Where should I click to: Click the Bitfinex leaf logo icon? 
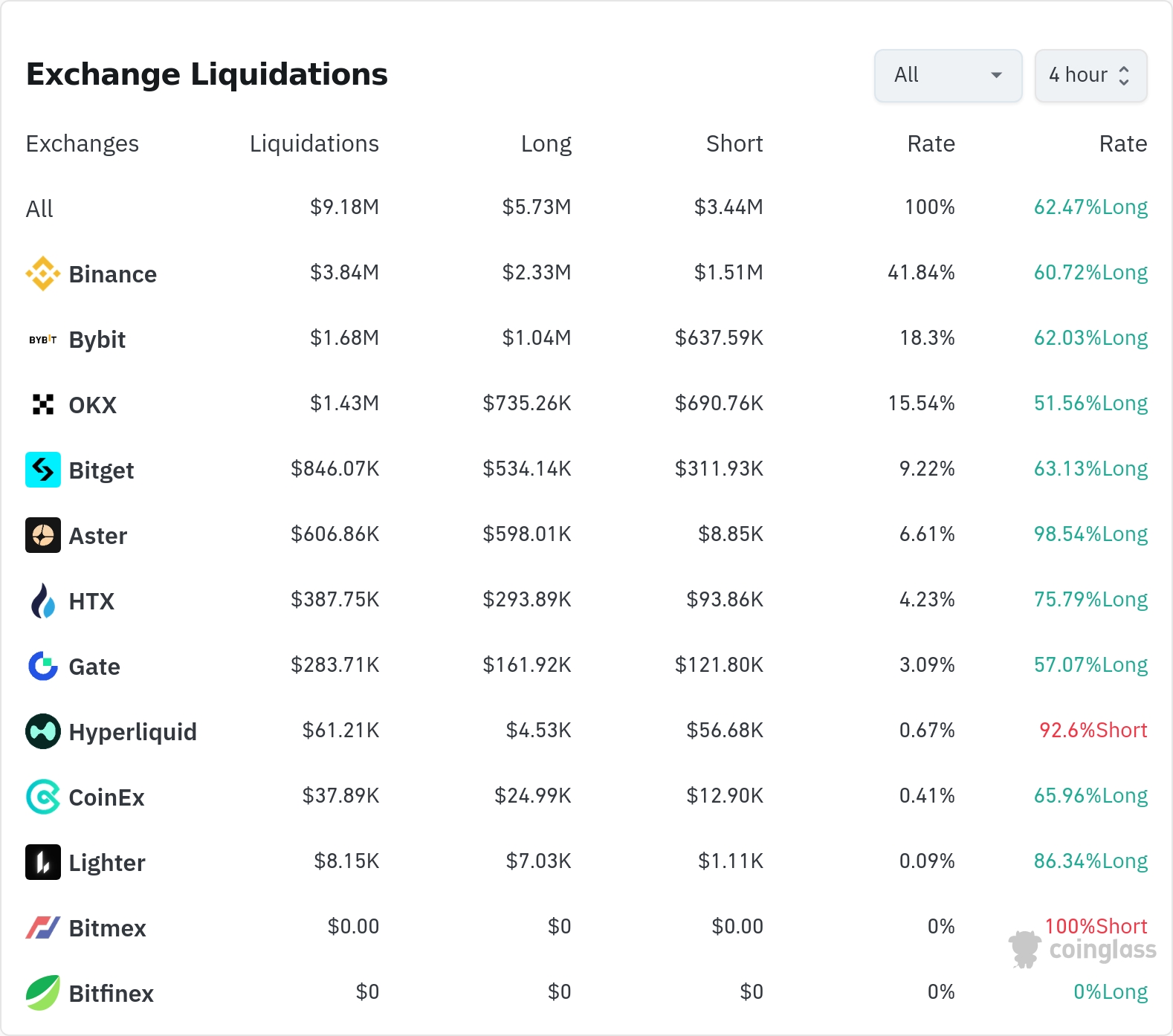pyautogui.click(x=43, y=993)
